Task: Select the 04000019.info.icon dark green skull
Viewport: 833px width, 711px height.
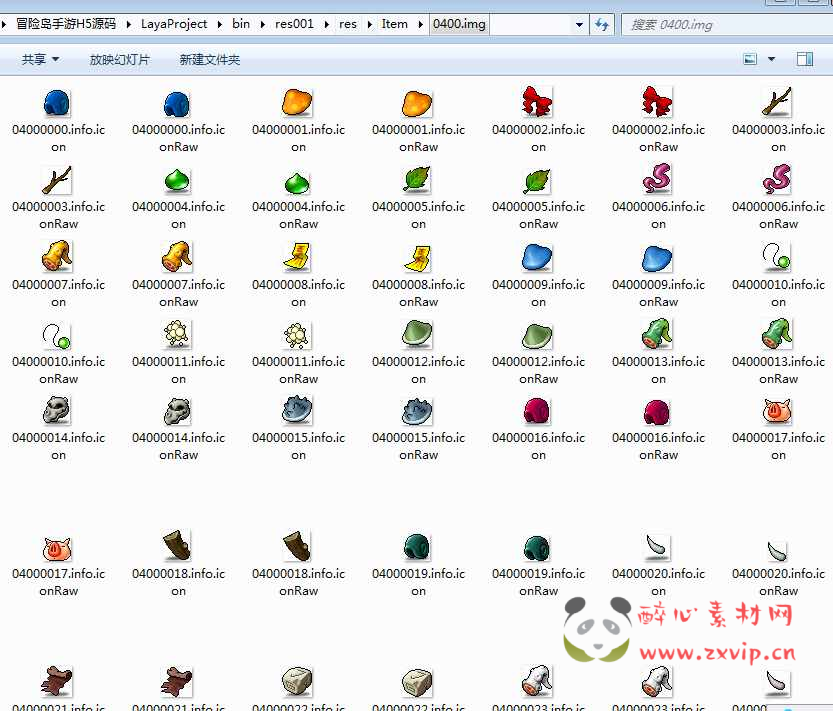Action: (x=418, y=547)
